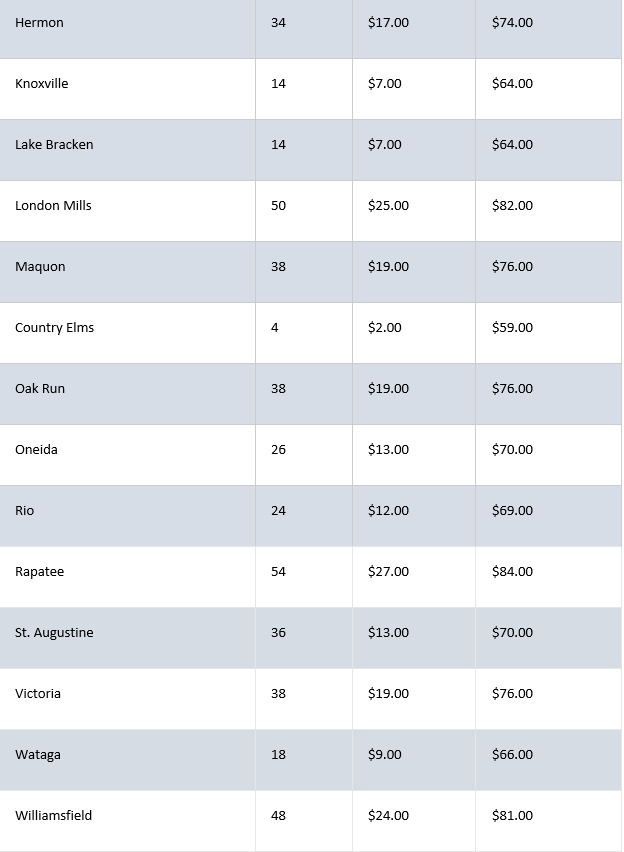
Task: Select the $76.00 total in Maquon row
Action: click(x=512, y=267)
